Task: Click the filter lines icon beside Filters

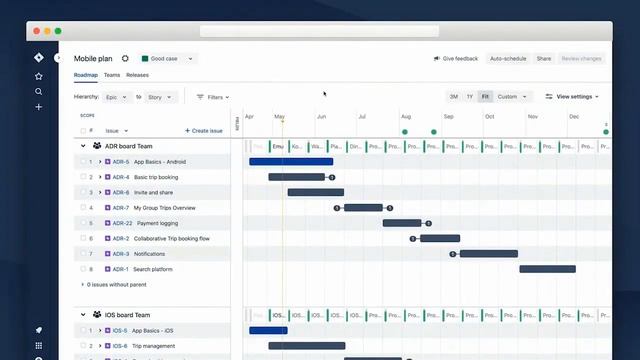Action: tap(200, 97)
